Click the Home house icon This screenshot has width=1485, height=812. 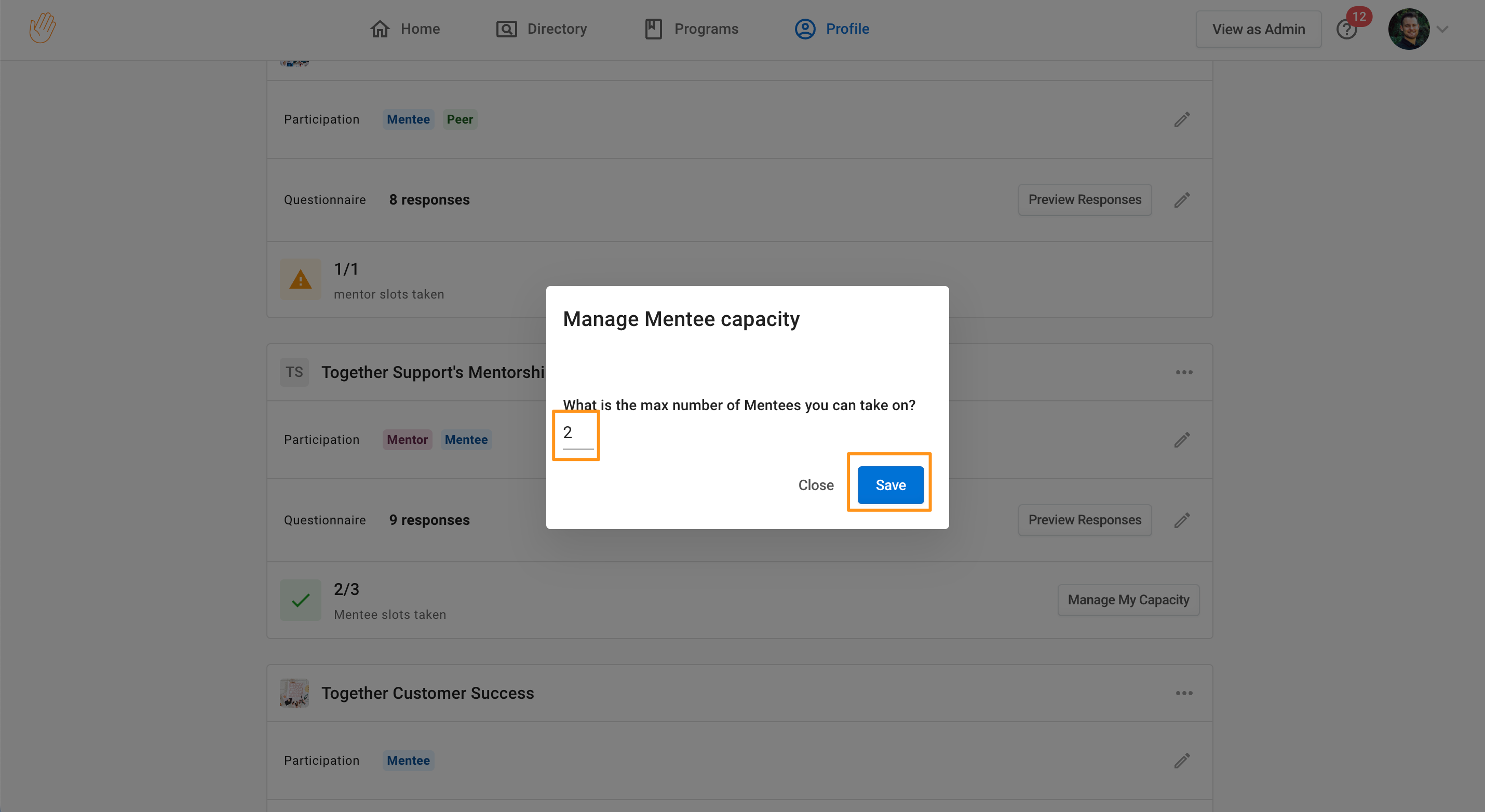point(380,29)
